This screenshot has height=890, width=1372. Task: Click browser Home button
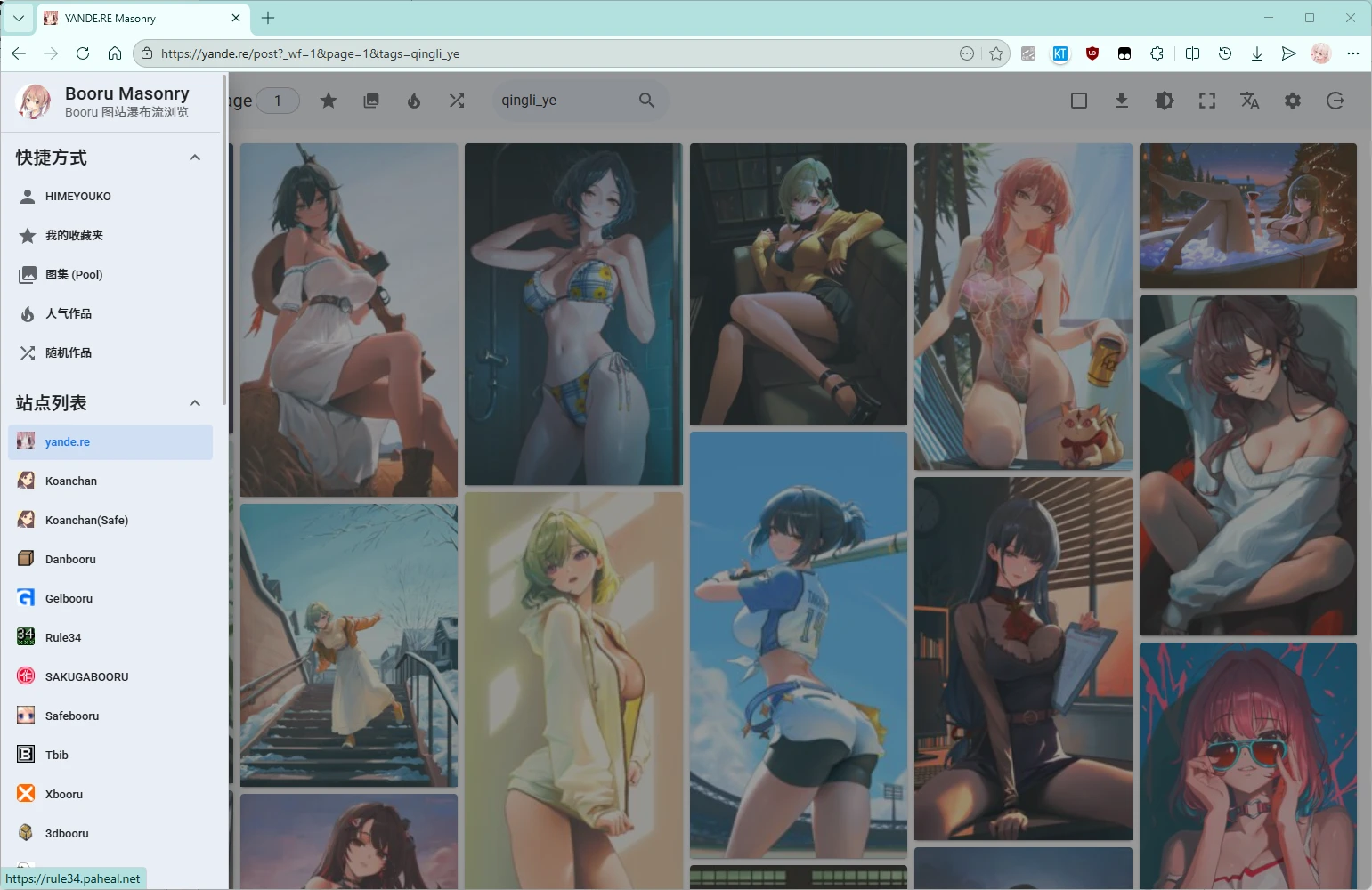(x=115, y=53)
